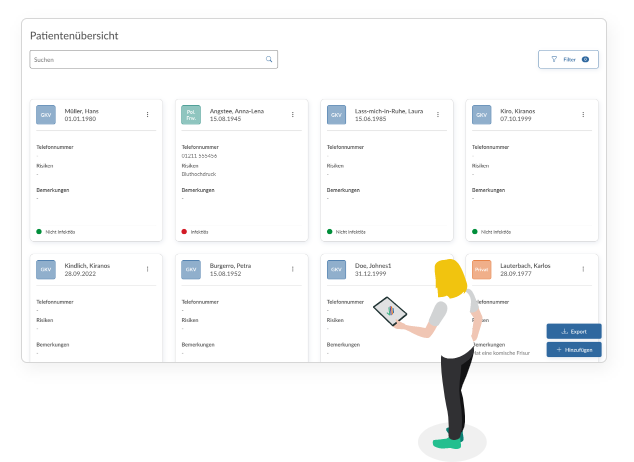Click the Hinzufügen button to add a patient
The height and width of the screenshot is (462, 634).
pyautogui.click(x=574, y=349)
